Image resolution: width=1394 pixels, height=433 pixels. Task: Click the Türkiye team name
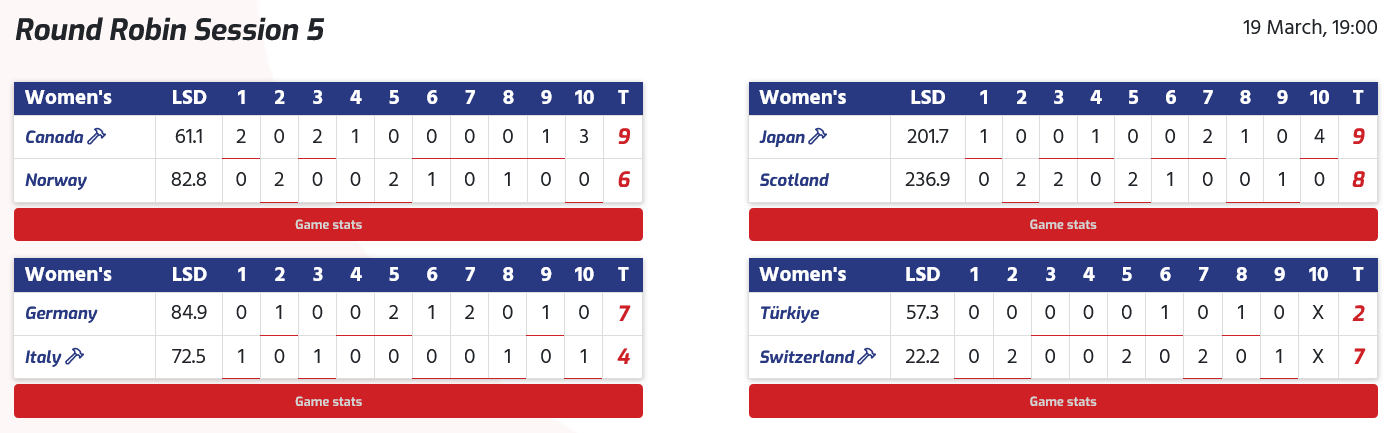pyautogui.click(x=789, y=313)
